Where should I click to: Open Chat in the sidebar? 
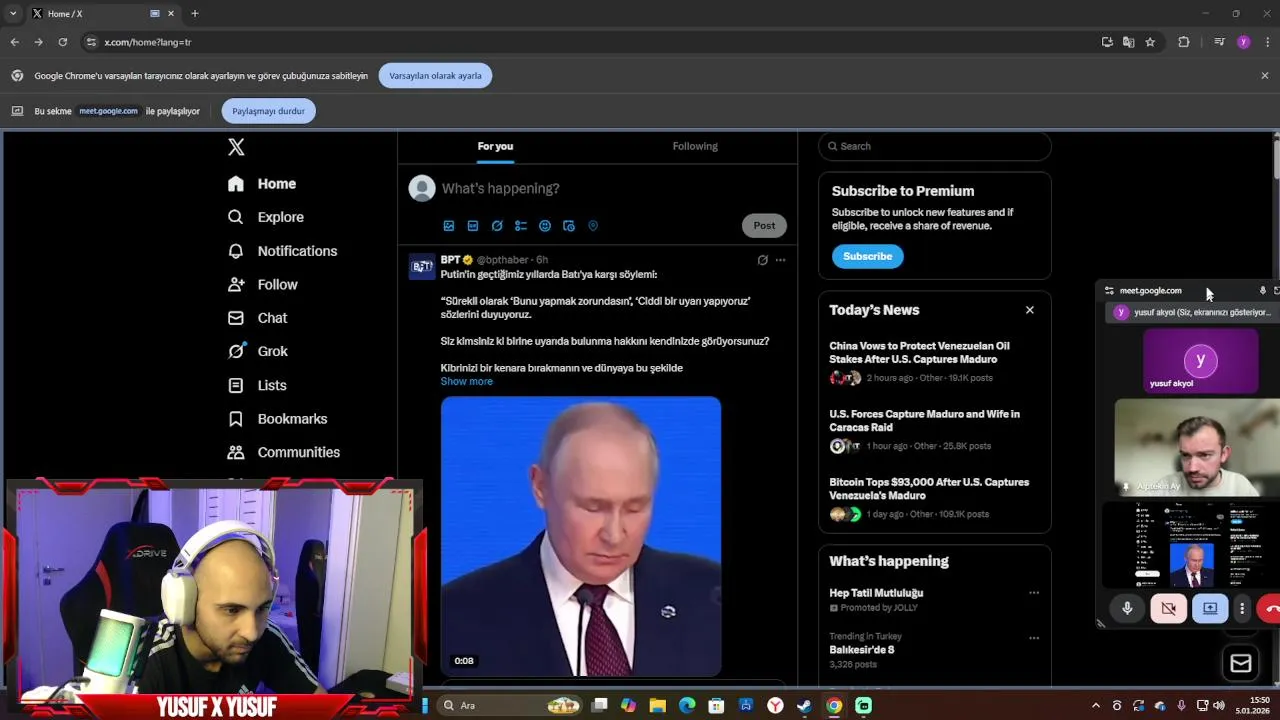[x=257, y=318]
